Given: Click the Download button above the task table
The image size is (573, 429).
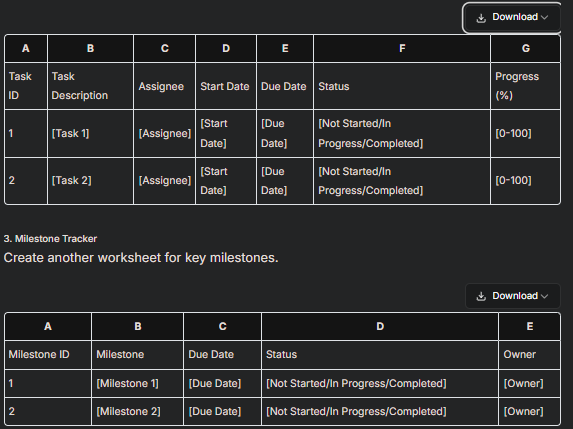Looking at the screenshot, I should pos(512,17).
